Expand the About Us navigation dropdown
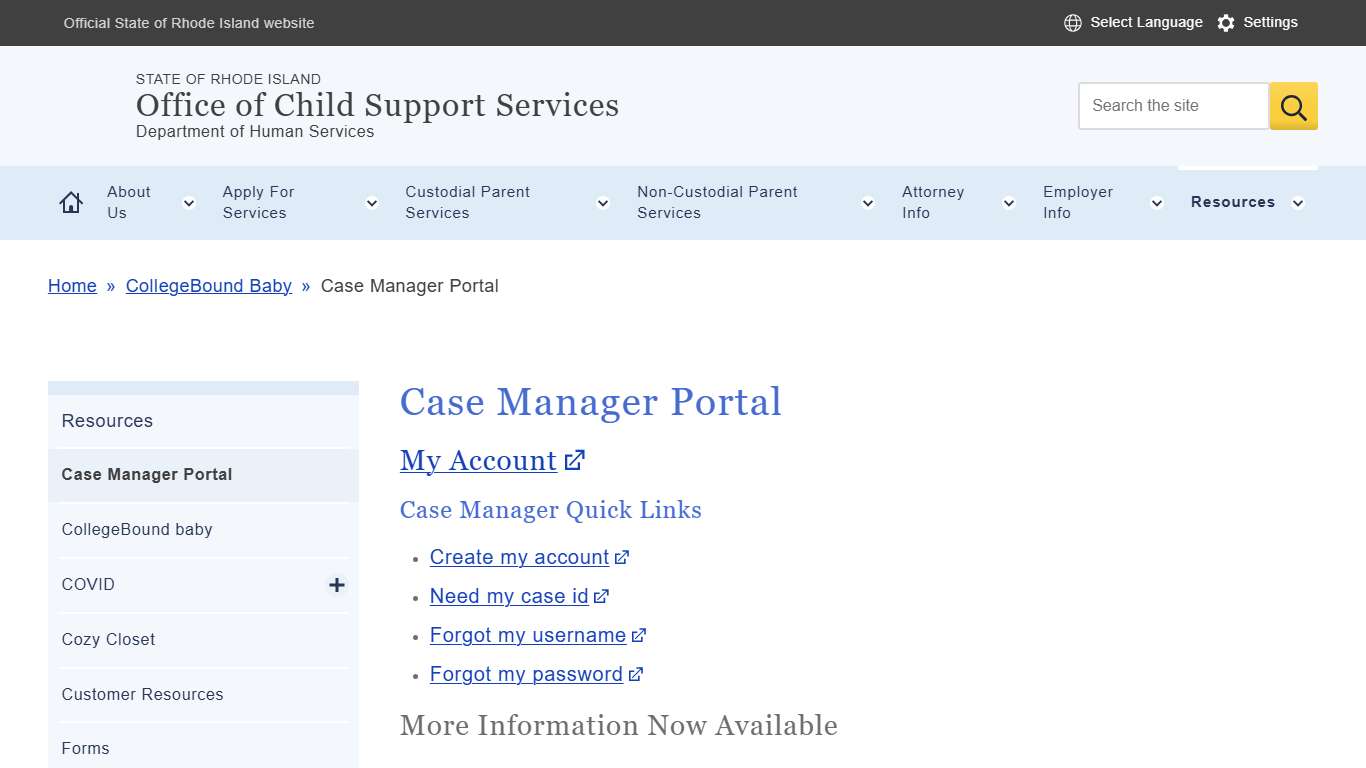Image resolution: width=1366 pixels, height=768 pixels. (188, 202)
